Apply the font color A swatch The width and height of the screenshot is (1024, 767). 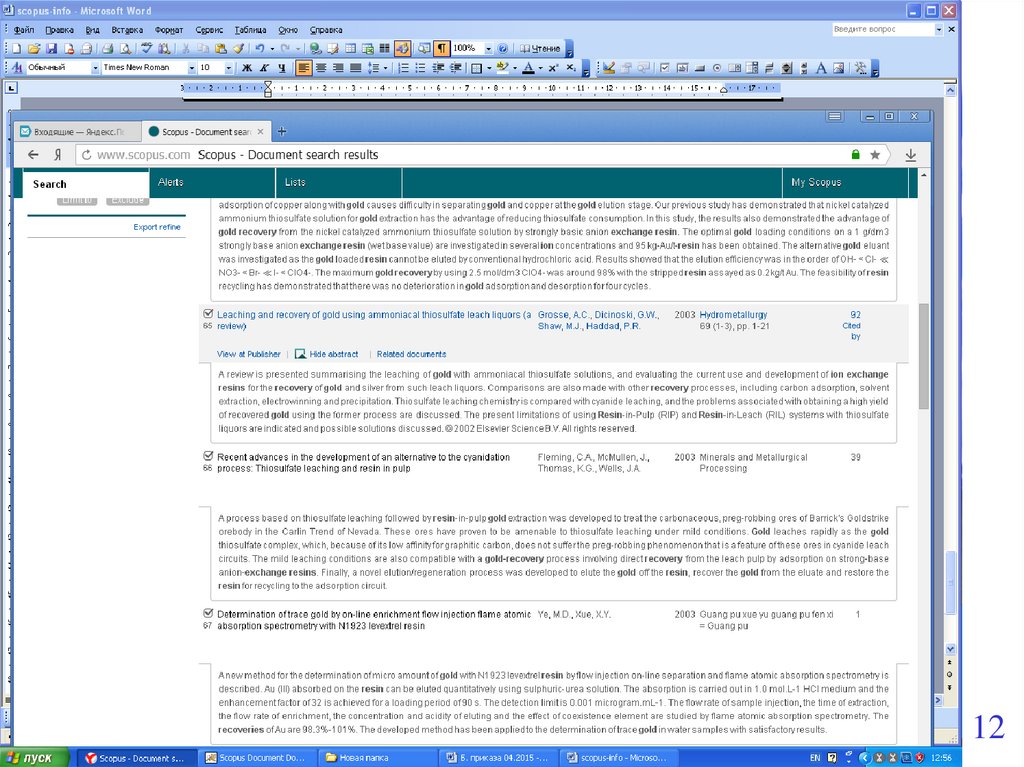[528, 67]
